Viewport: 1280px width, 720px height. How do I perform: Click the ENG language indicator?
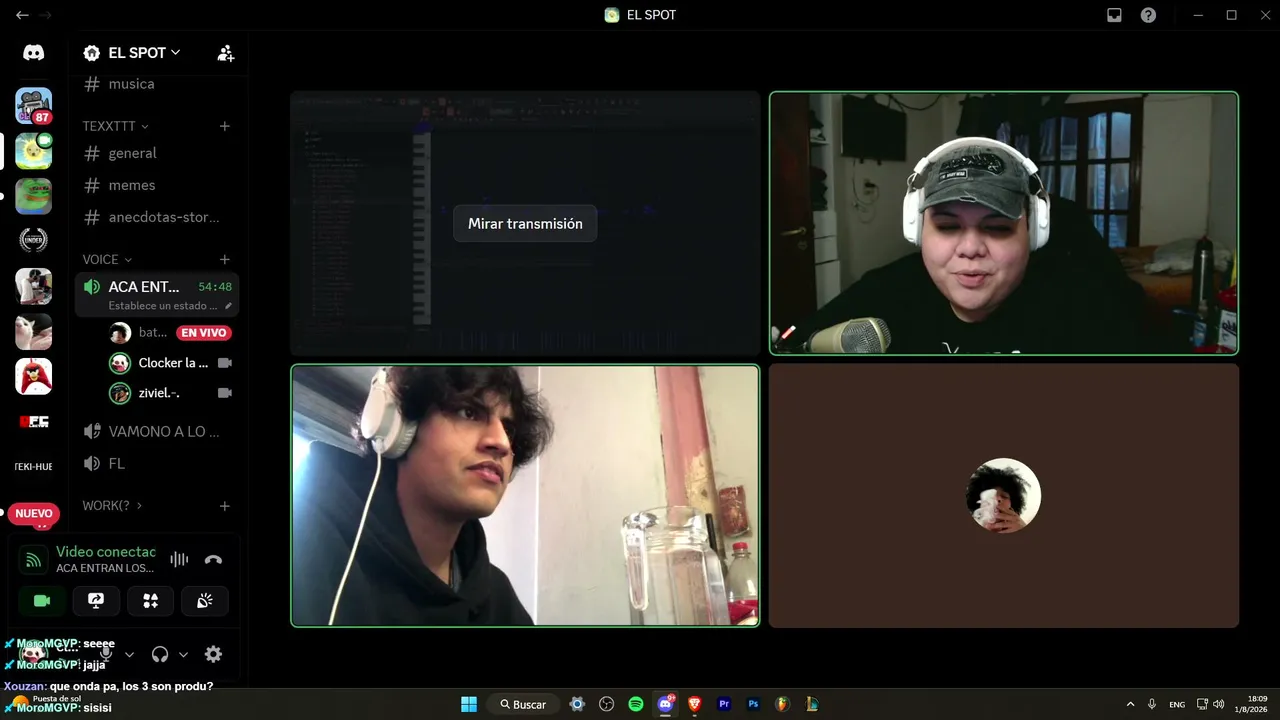1177,704
